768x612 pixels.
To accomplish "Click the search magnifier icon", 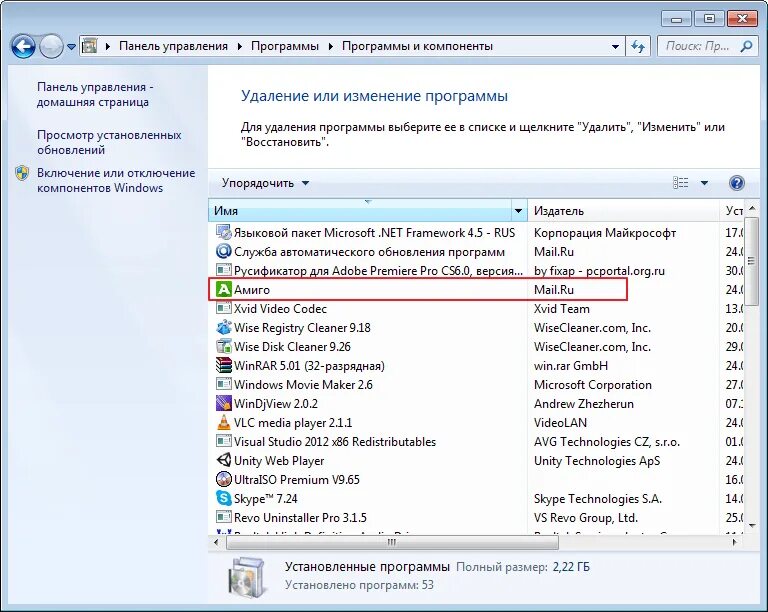I will tap(746, 47).
